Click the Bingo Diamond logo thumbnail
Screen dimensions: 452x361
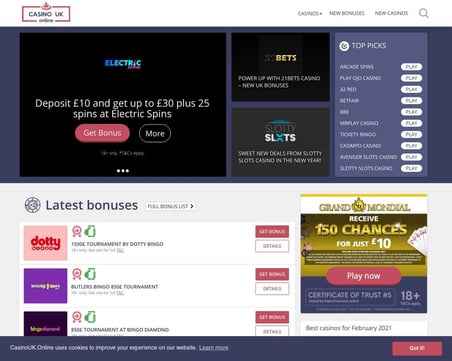(x=45, y=324)
